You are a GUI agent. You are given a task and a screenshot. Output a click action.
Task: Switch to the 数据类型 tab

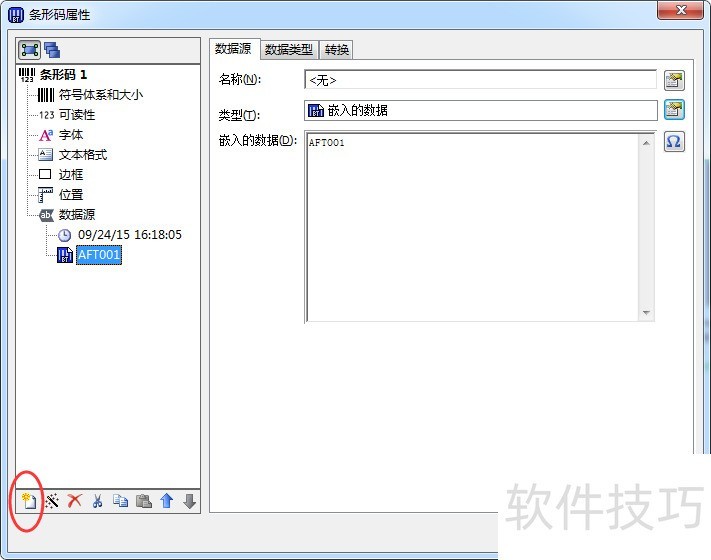point(288,50)
